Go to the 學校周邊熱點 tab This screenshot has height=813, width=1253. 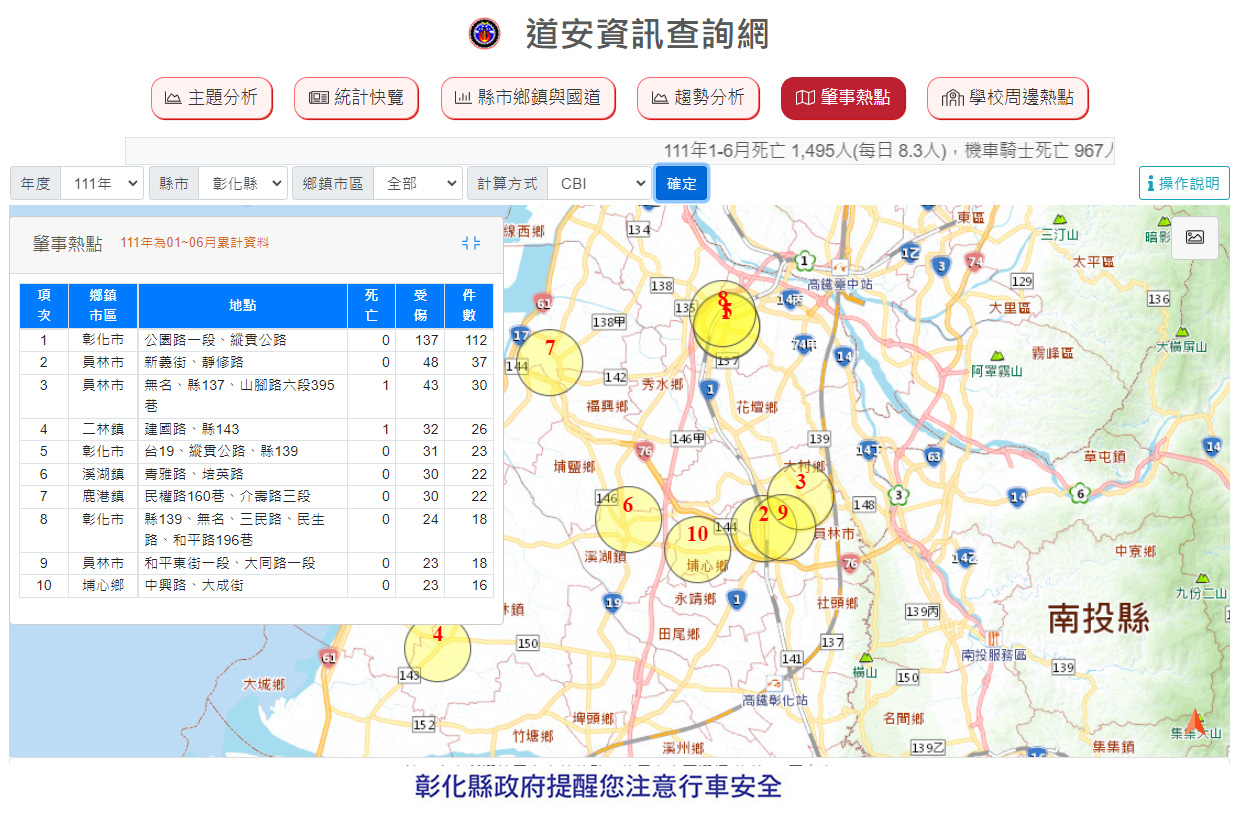1007,98
